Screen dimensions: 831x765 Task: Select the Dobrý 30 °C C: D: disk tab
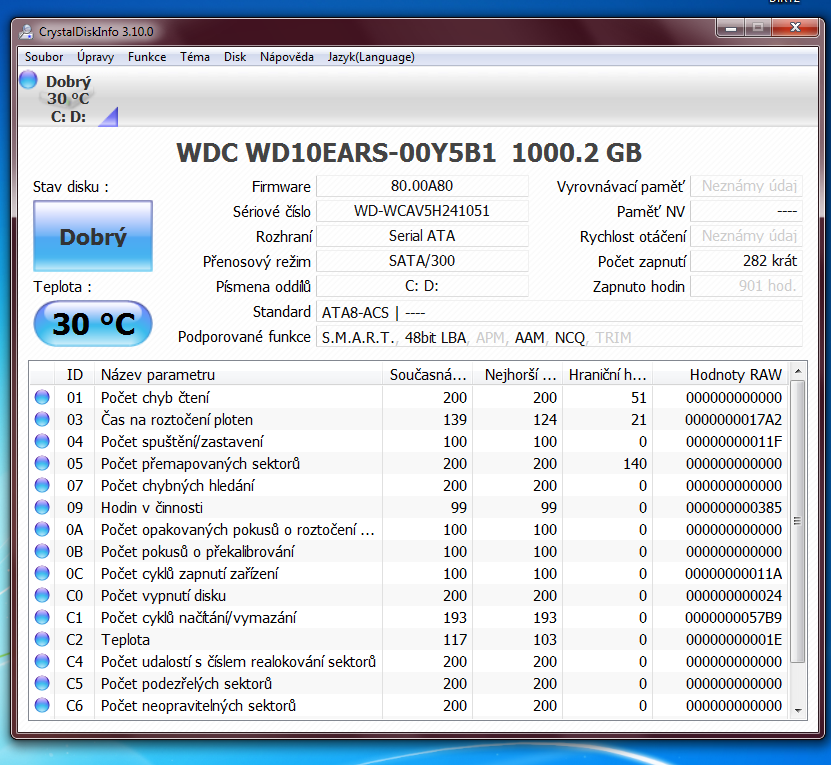point(68,99)
